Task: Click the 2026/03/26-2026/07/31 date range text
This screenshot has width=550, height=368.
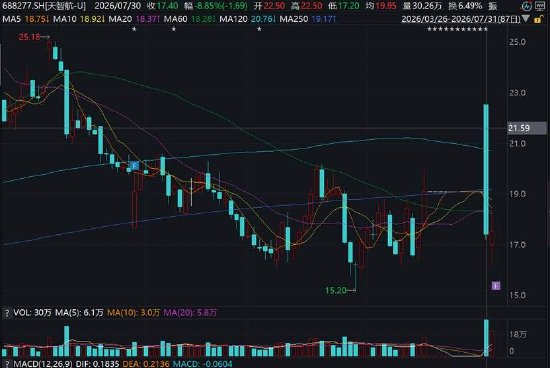Action: [x=461, y=19]
